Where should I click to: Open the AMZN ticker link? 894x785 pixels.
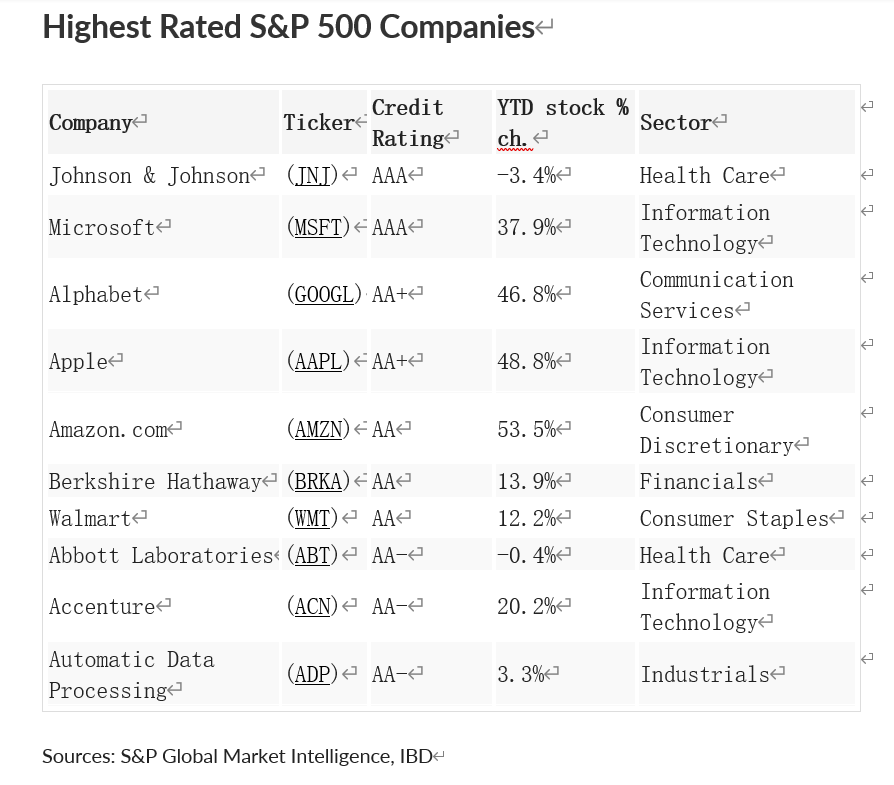(319, 429)
